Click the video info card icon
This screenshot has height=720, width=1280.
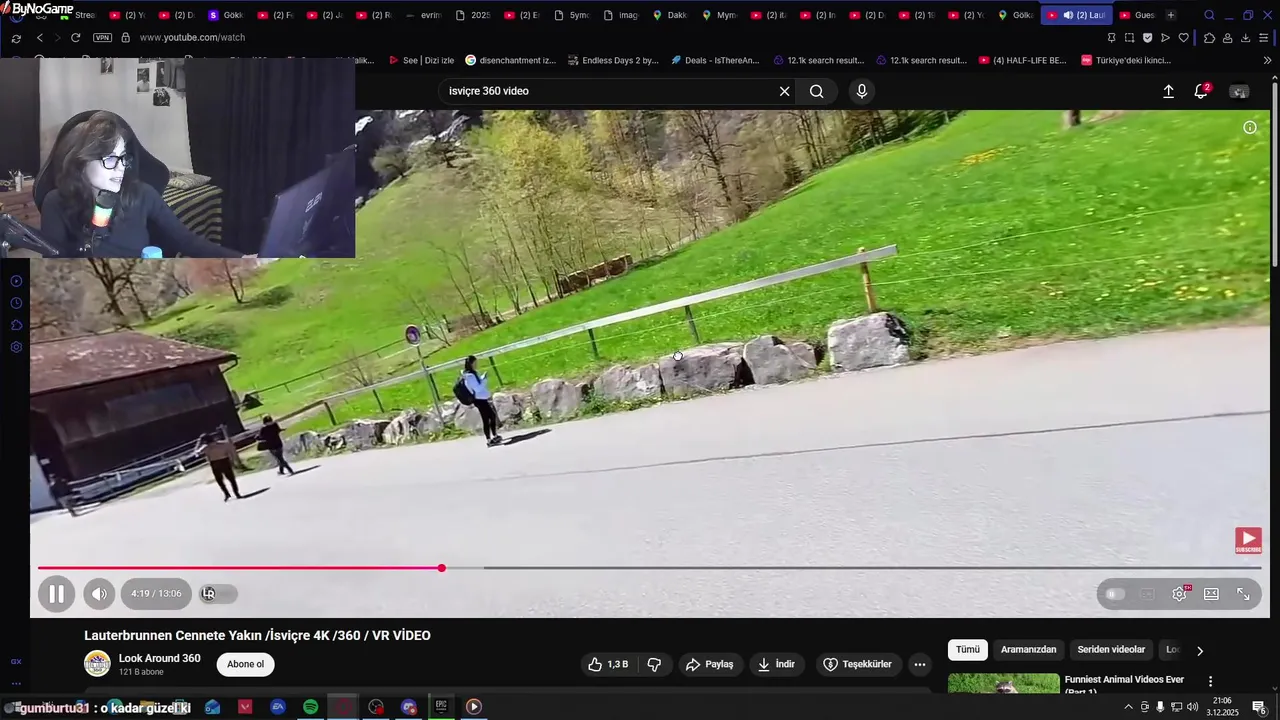1249,128
